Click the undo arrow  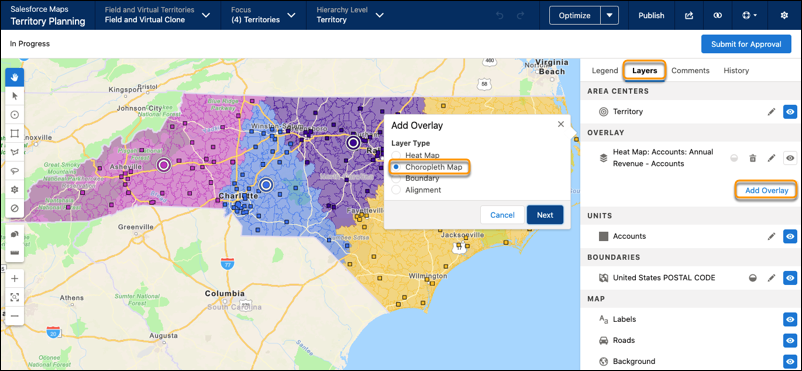[x=500, y=15]
